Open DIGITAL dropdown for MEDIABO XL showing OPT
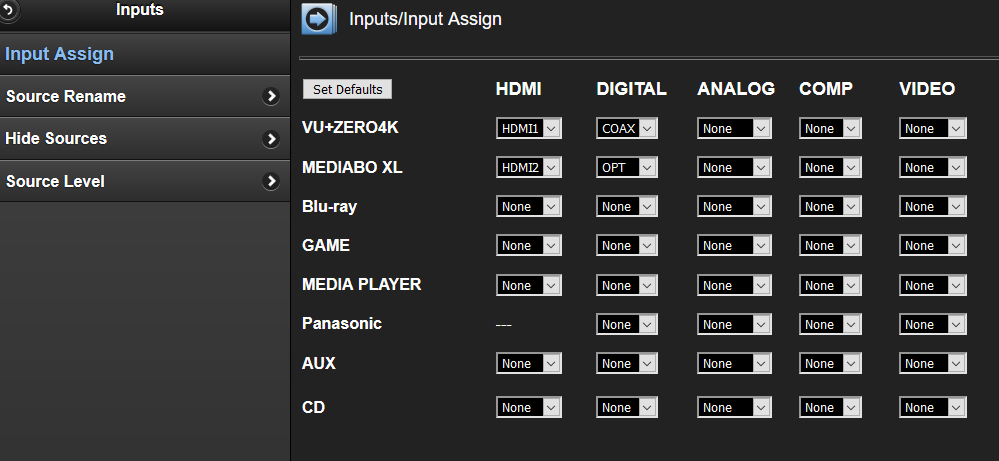This screenshot has width=999, height=461. pyautogui.click(x=627, y=167)
